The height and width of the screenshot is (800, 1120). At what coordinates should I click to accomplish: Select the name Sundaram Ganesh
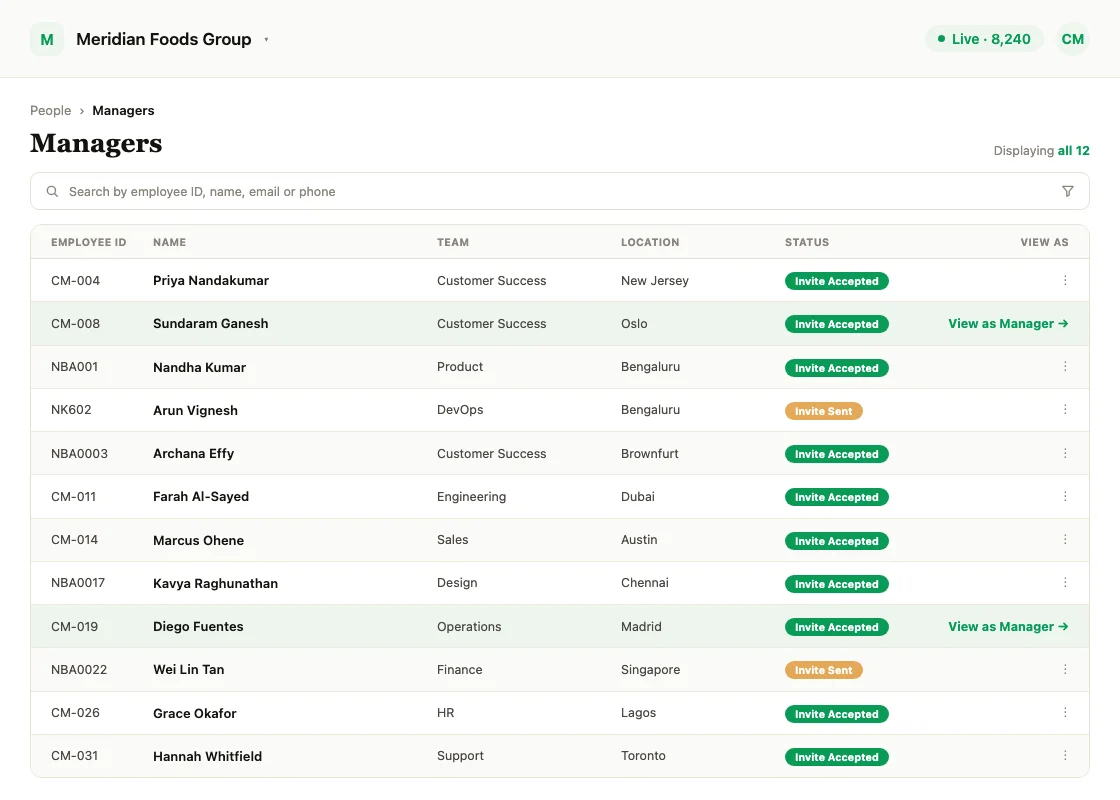point(211,324)
